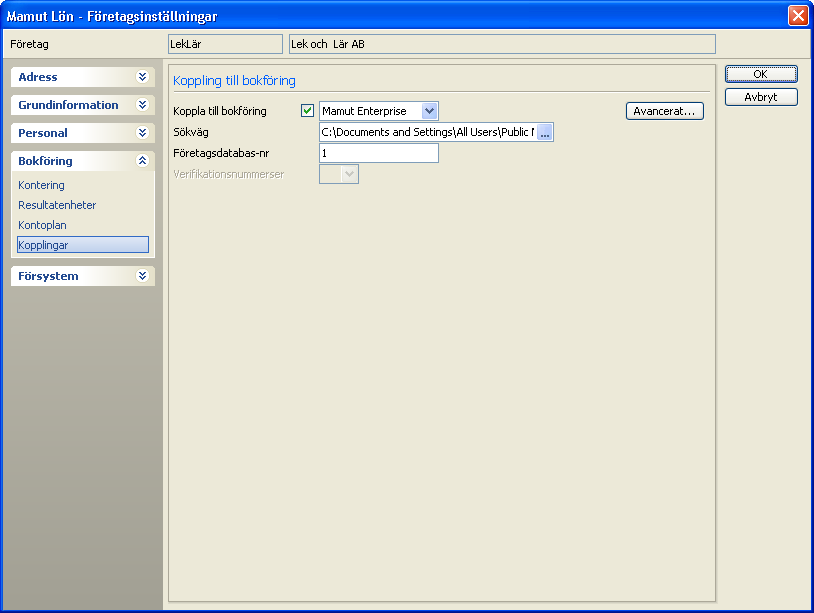Click the Företagsdatabas-nr field
This screenshot has width=814, height=613.
click(379, 153)
